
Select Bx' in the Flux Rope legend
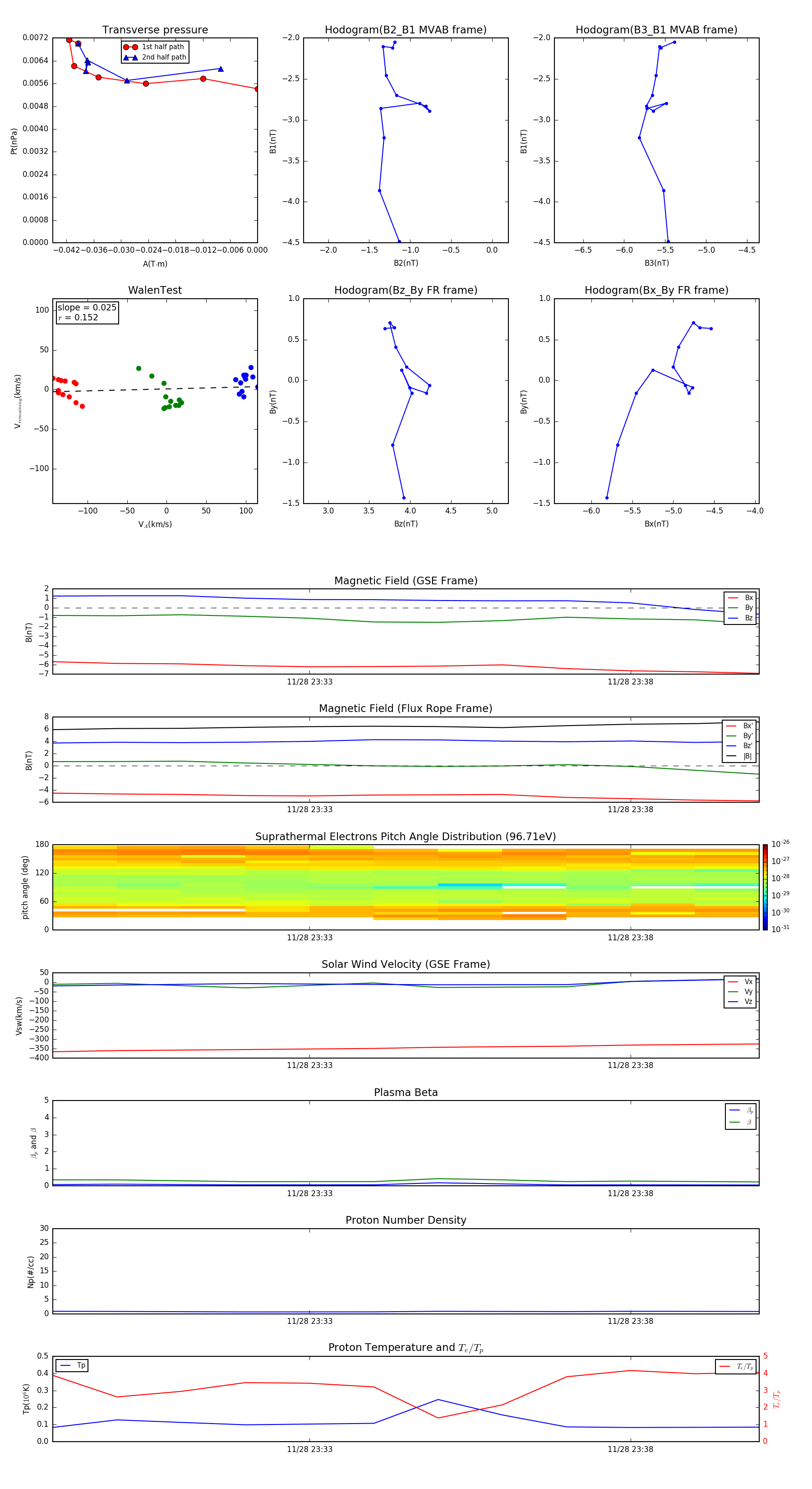click(740, 726)
